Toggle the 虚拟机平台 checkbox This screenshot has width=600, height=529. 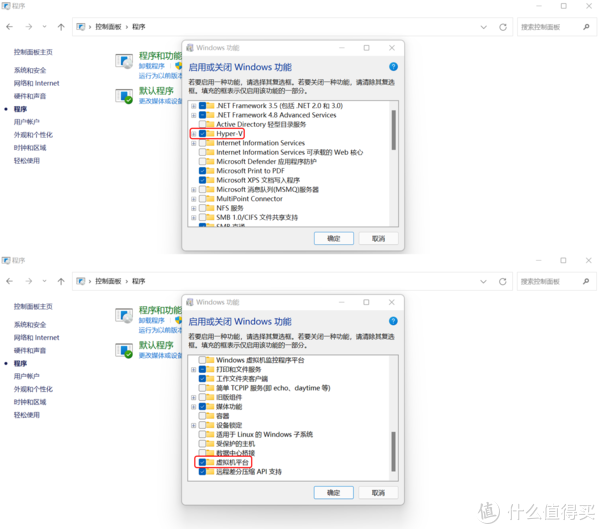tap(202, 462)
